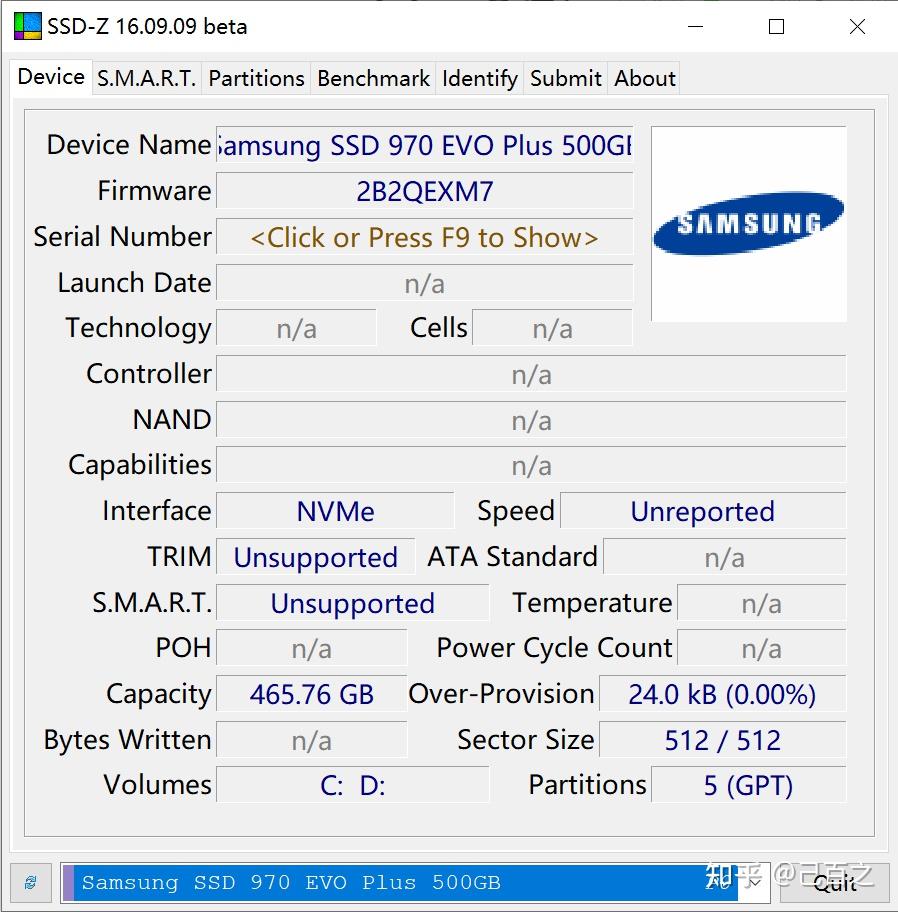The height and width of the screenshot is (912, 898).
Task: Select the Firmware value 2B2QEXM7
Action: click(x=425, y=191)
